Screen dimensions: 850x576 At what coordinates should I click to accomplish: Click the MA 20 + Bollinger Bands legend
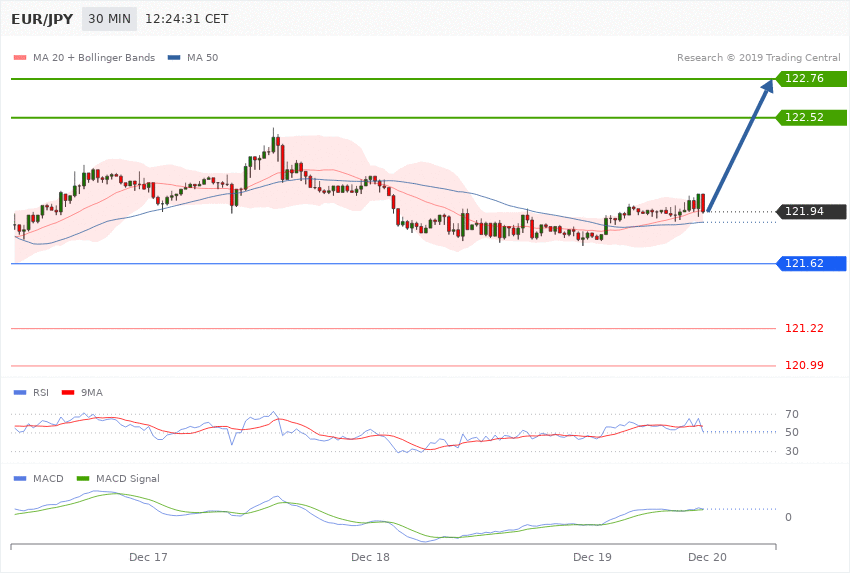[x=94, y=57]
